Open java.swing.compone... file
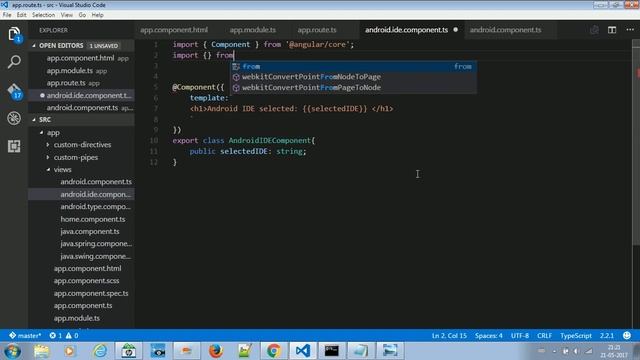The image size is (640, 360). coord(81,256)
